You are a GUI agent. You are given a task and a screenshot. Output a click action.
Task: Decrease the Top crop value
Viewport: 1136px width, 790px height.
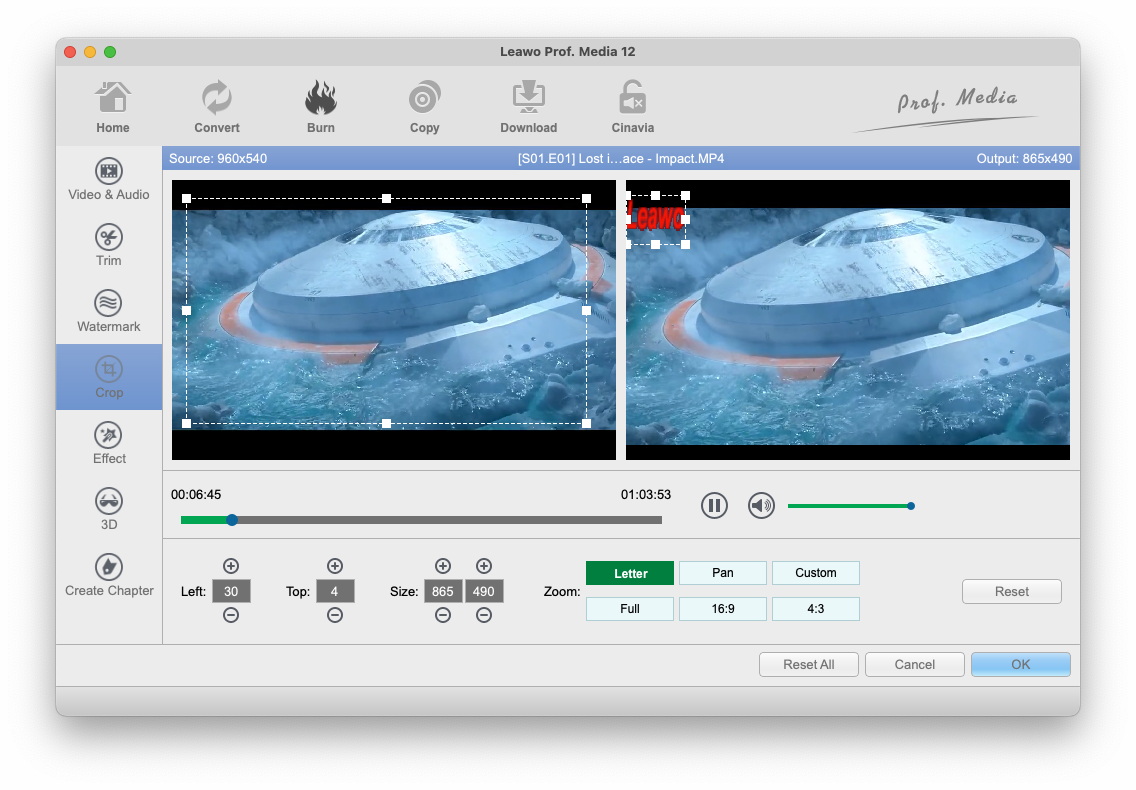tap(335, 616)
